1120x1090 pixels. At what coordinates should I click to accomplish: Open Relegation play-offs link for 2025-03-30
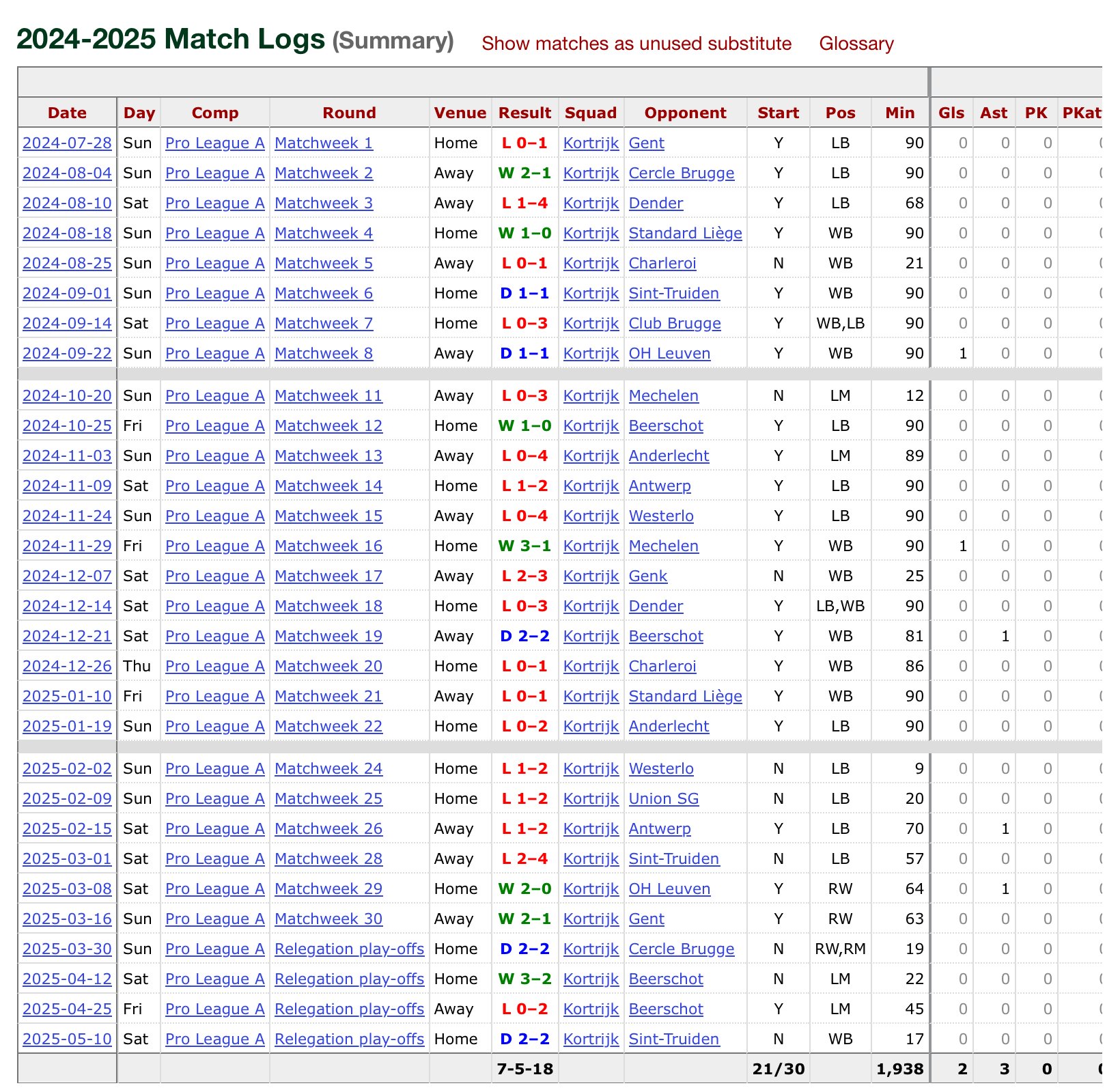pyautogui.click(x=349, y=949)
